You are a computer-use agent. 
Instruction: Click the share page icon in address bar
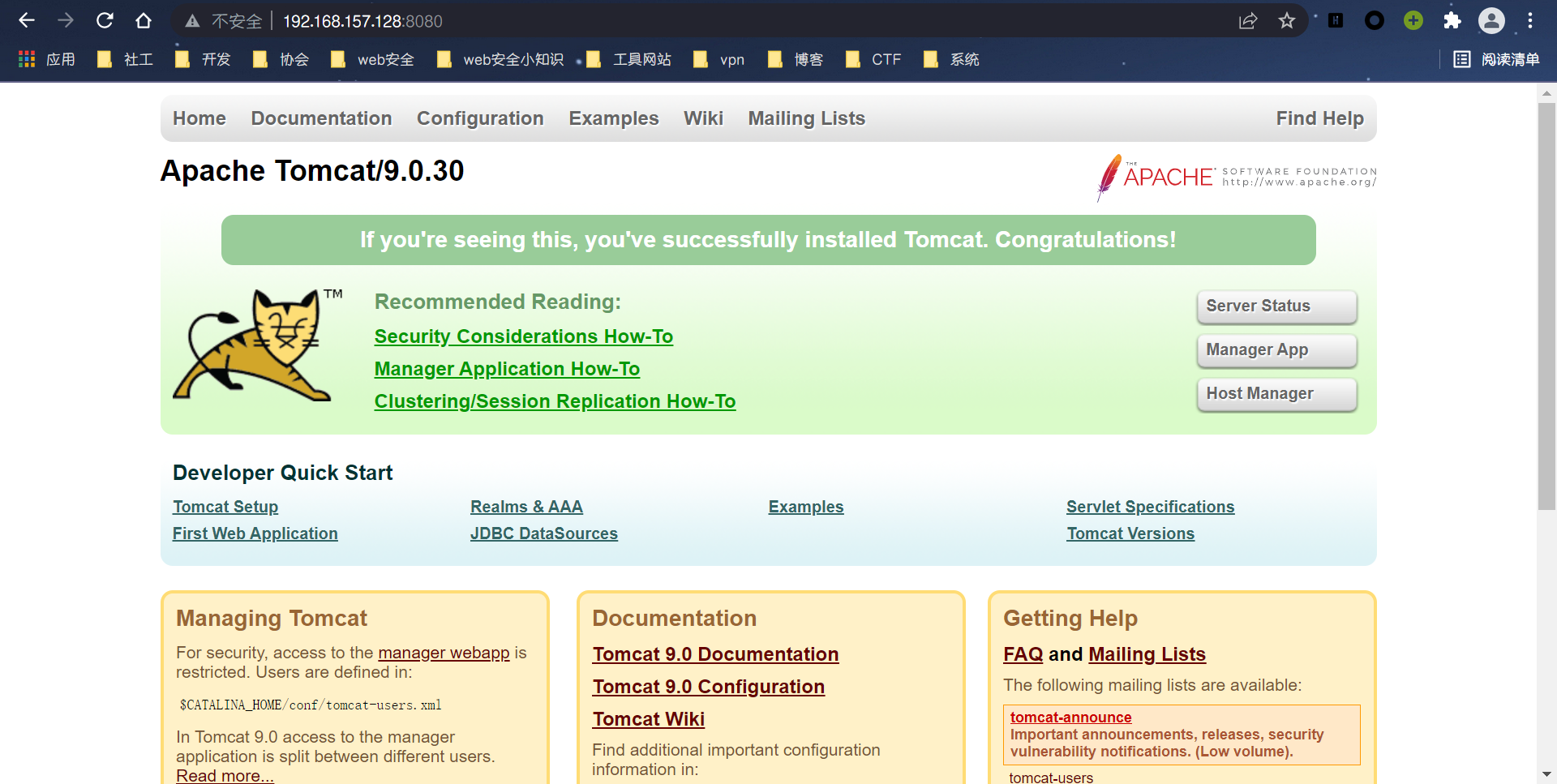point(1248,21)
